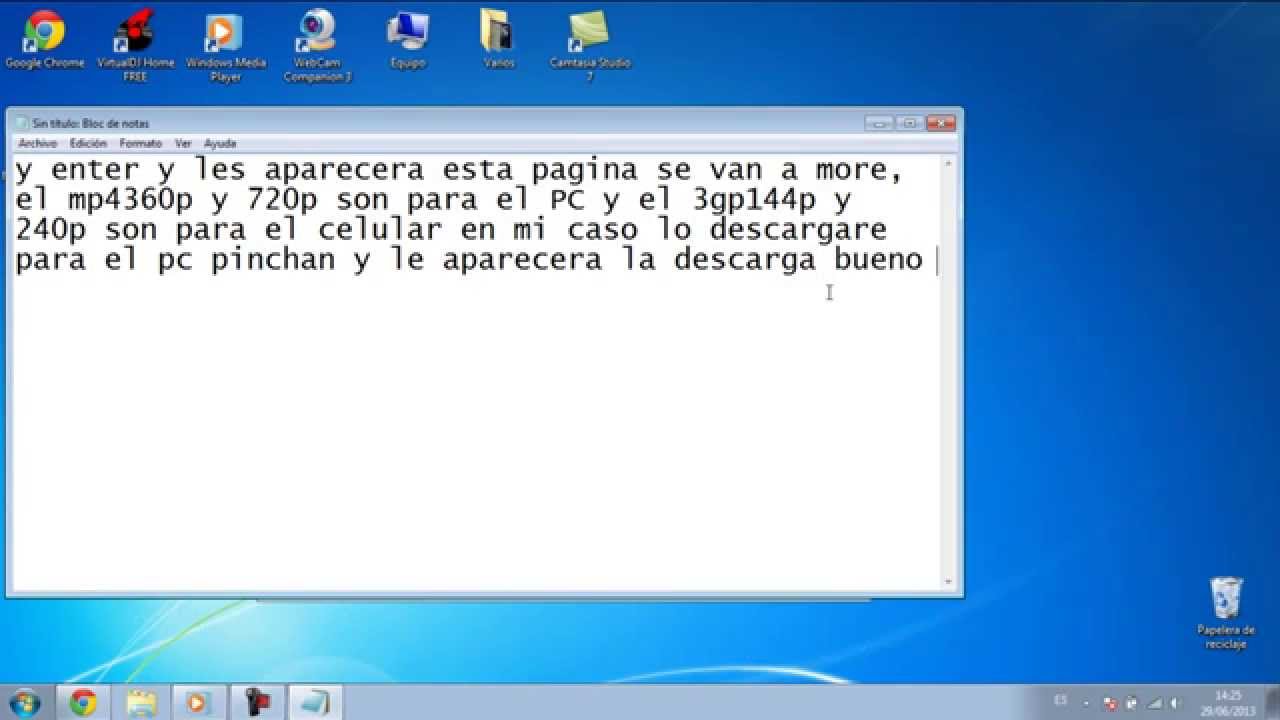This screenshot has width=1280, height=720.
Task: Launch VirtualDJ Home FREE from desktop
Action: pos(135,45)
